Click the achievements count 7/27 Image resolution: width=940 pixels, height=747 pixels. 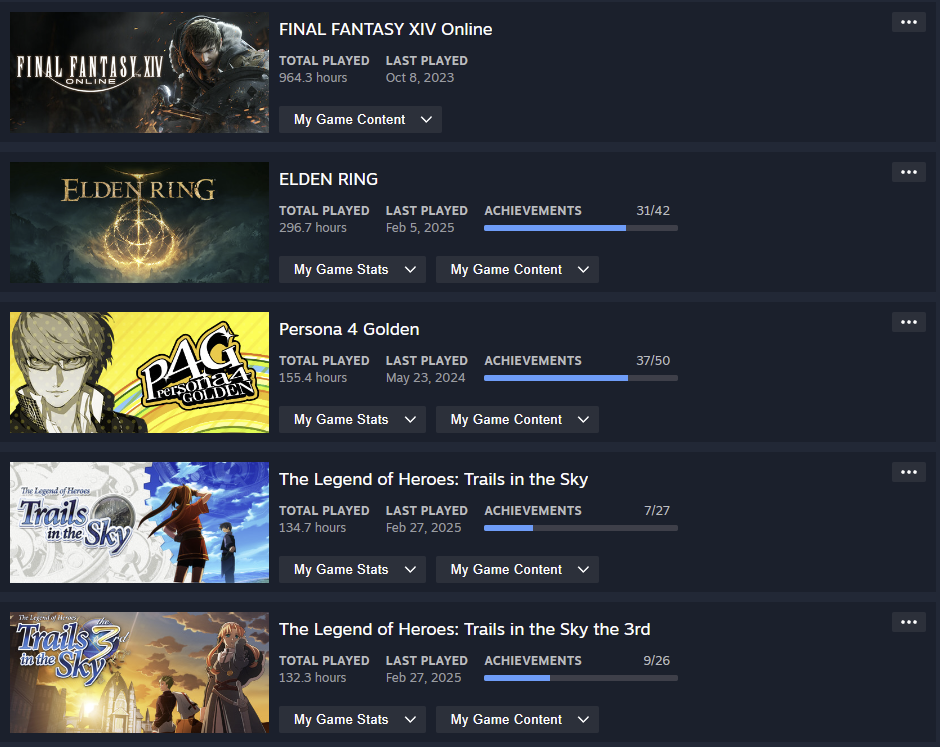657,510
